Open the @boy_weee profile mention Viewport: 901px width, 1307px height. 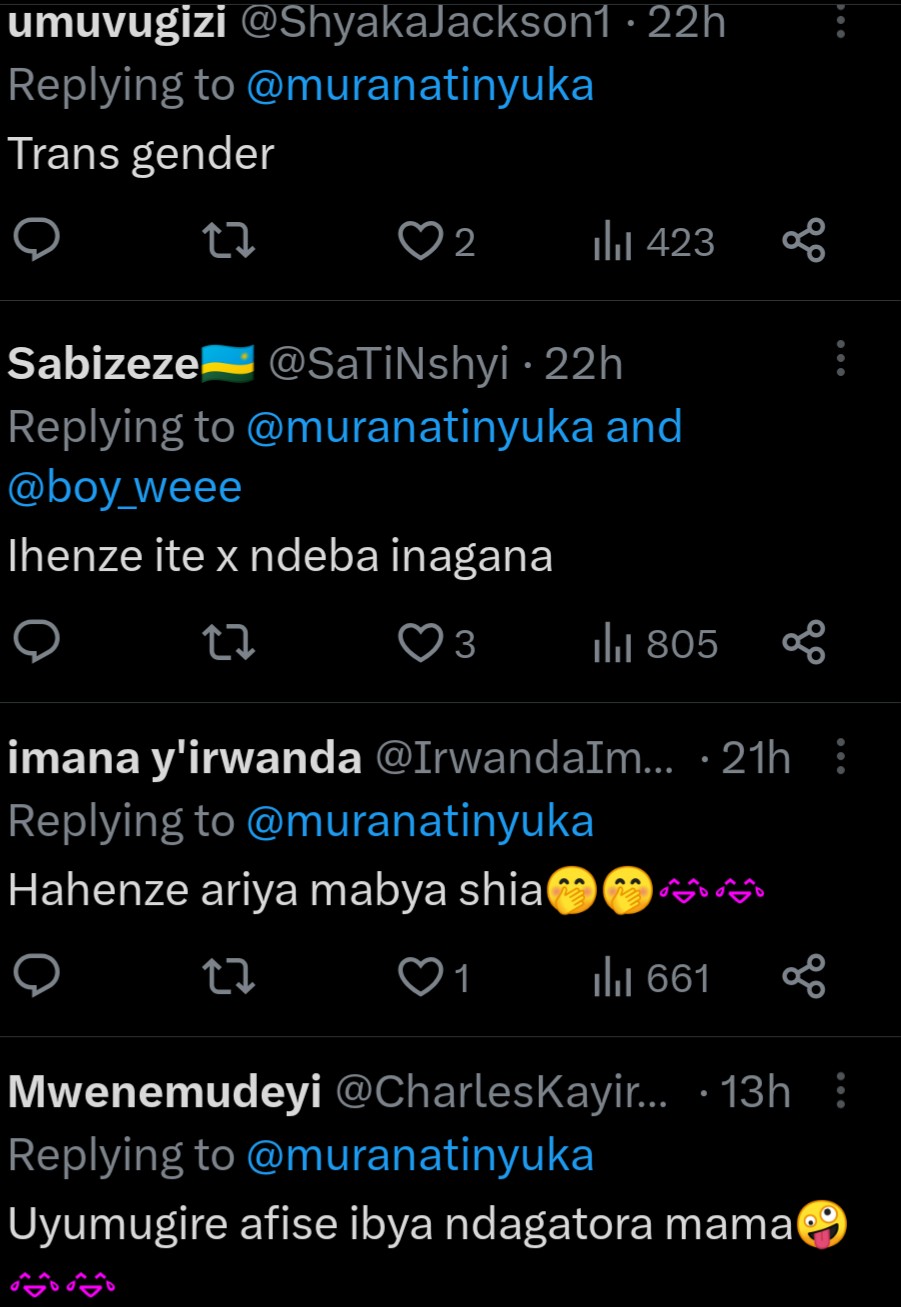point(125,487)
